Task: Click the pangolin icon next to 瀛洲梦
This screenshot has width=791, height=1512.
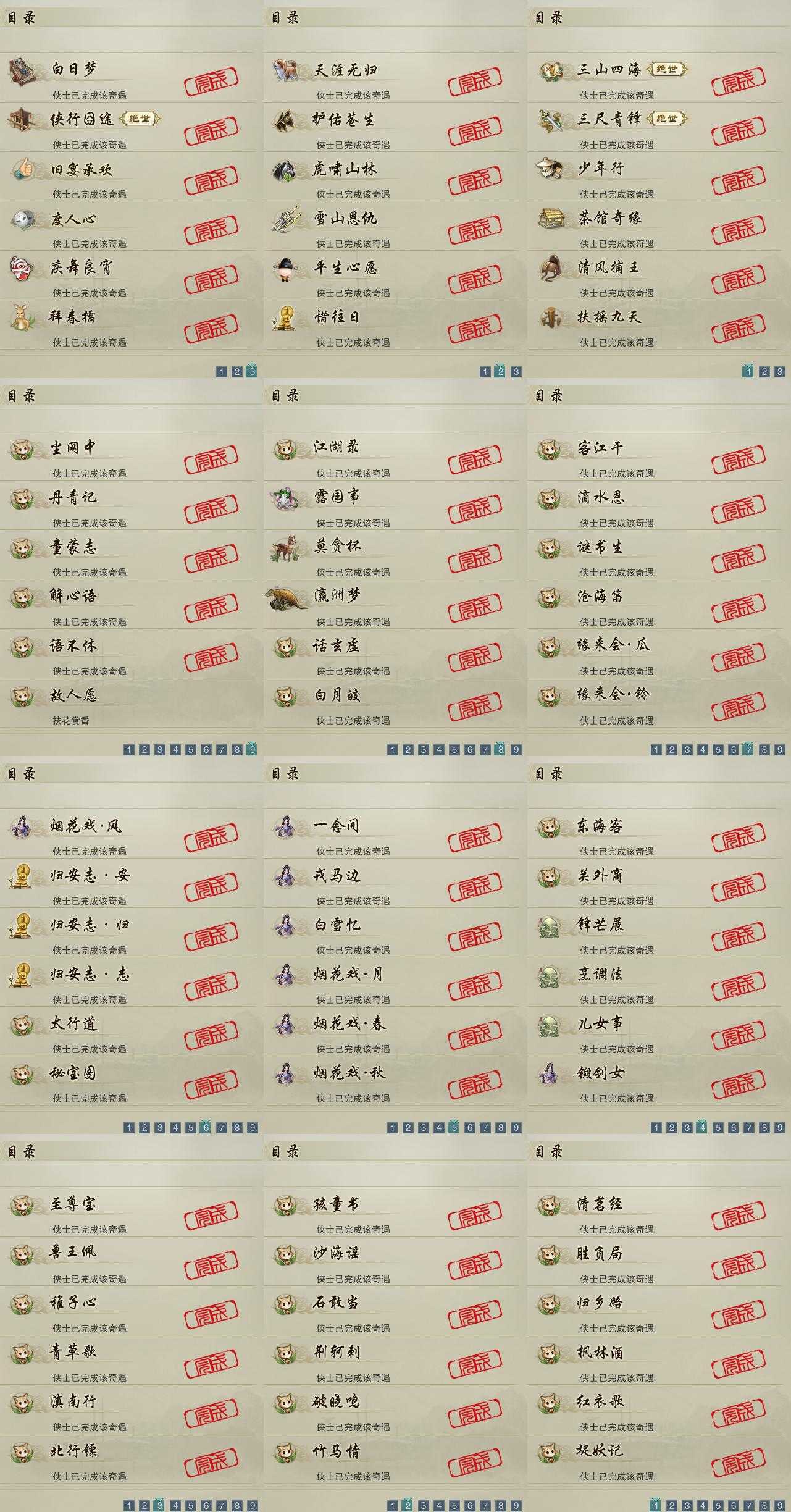Action: [287, 597]
